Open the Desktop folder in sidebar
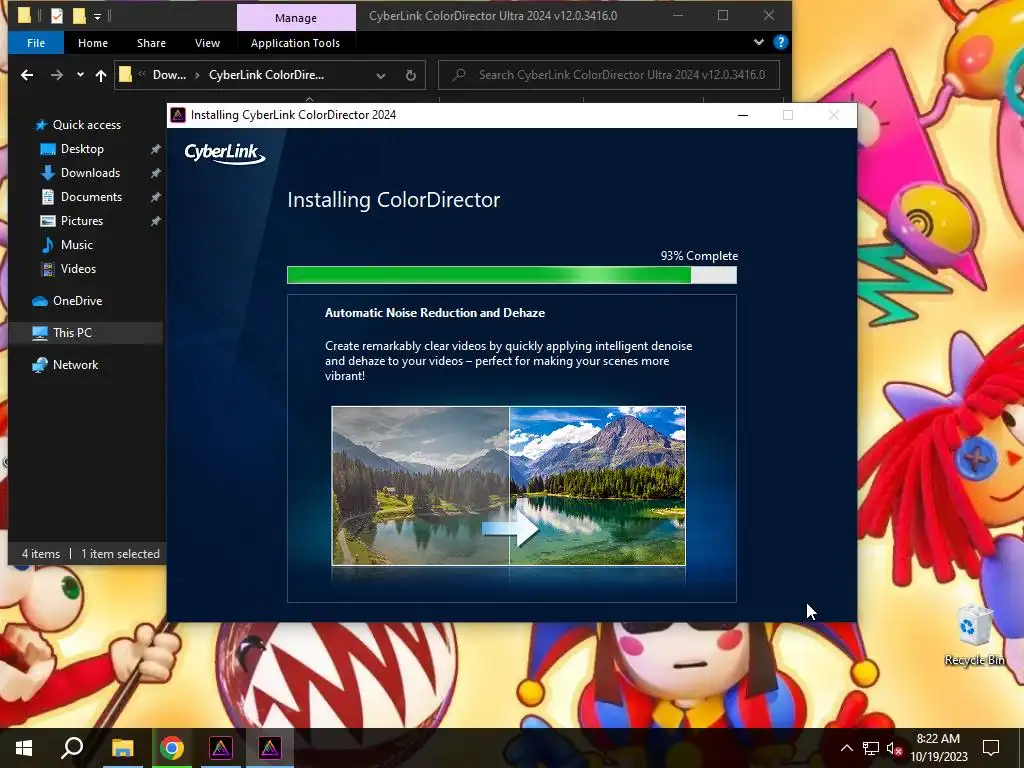This screenshot has height=768, width=1024. click(82, 149)
